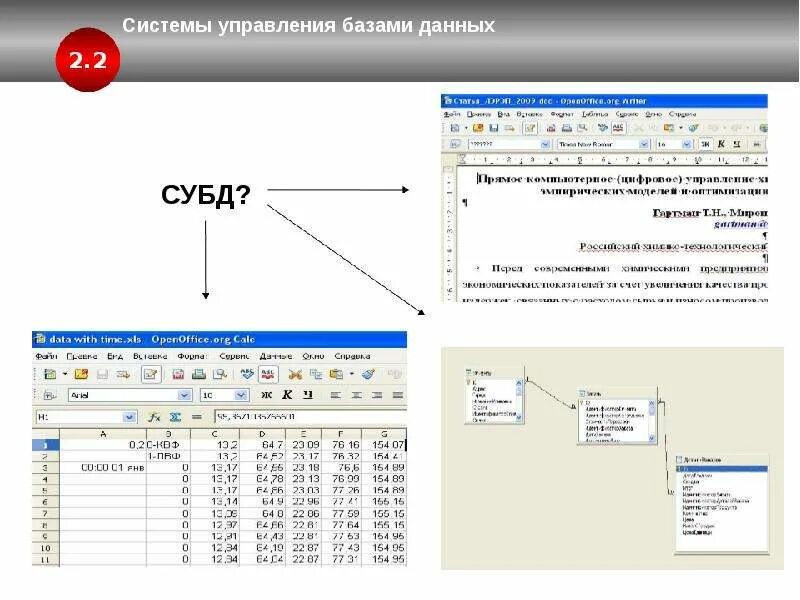Toggle Edit File mode icon in Calc
The width and height of the screenshot is (800, 600).
(x=151, y=374)
